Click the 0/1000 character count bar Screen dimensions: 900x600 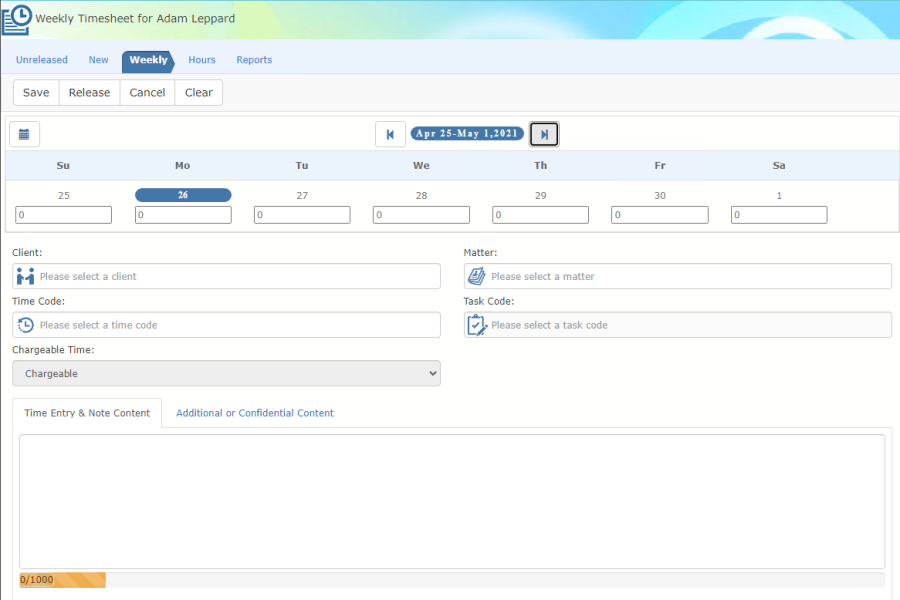pos(452,580)
